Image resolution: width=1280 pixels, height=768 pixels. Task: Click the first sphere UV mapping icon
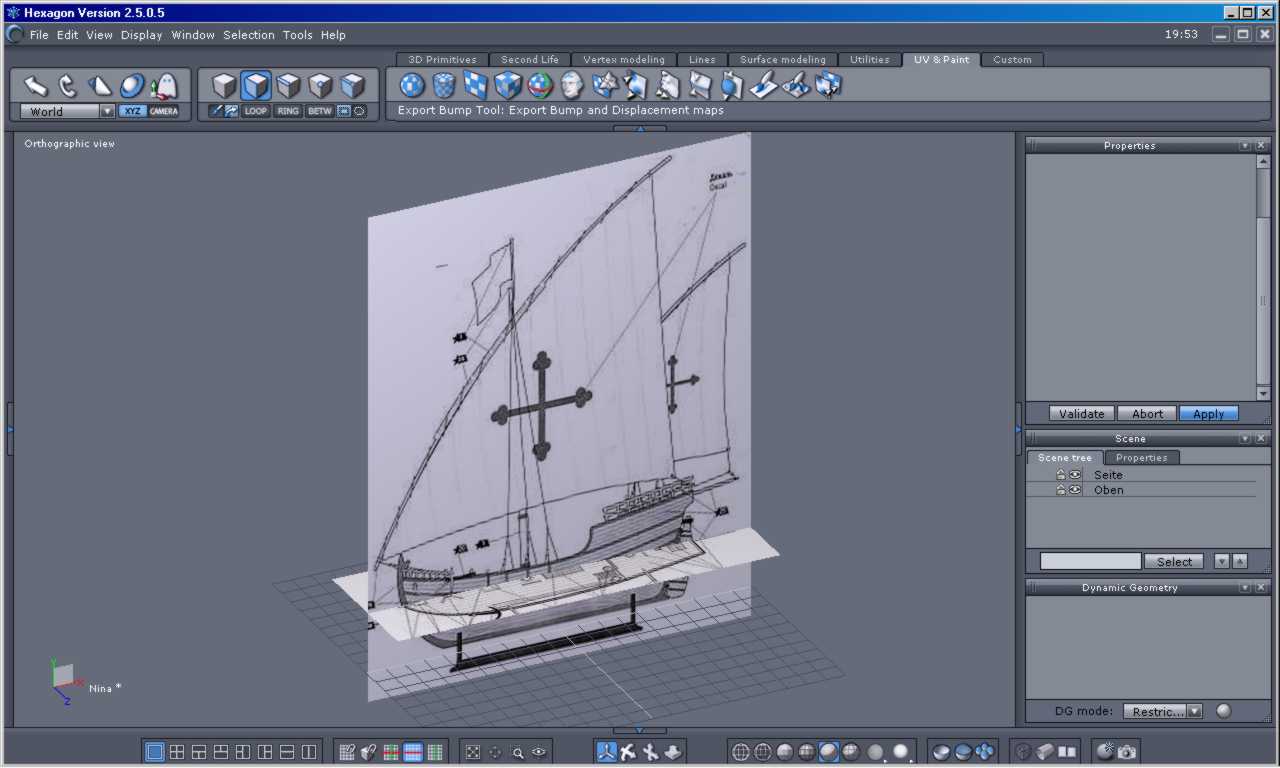click(412, 86)
